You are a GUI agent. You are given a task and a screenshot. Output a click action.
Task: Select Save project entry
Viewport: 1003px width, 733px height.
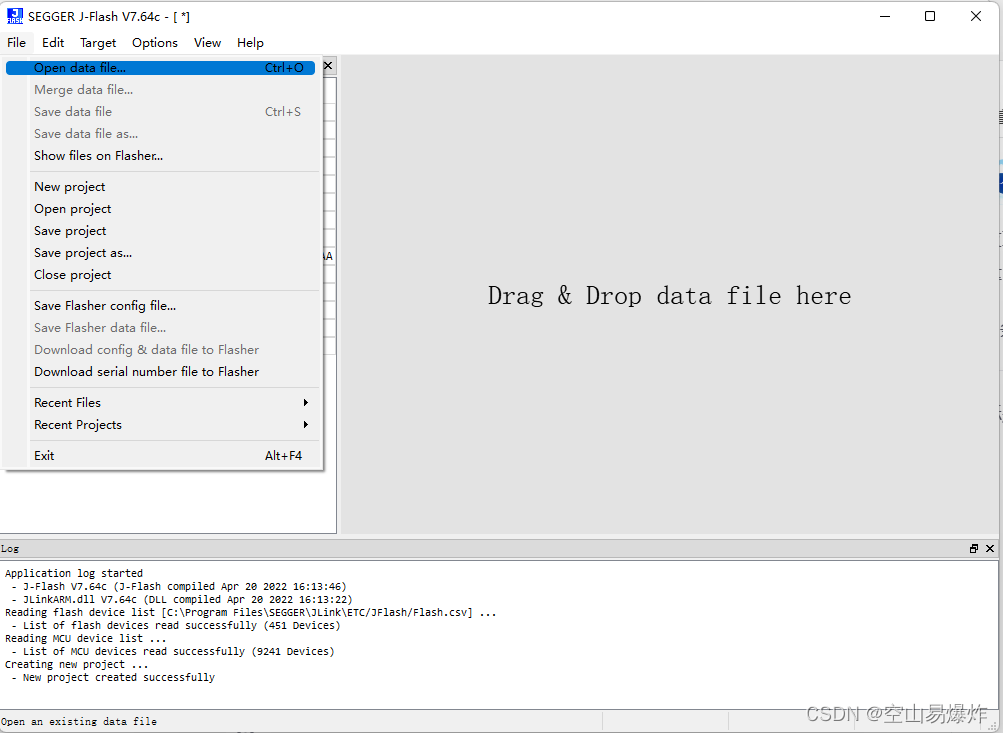coord(161,231)
